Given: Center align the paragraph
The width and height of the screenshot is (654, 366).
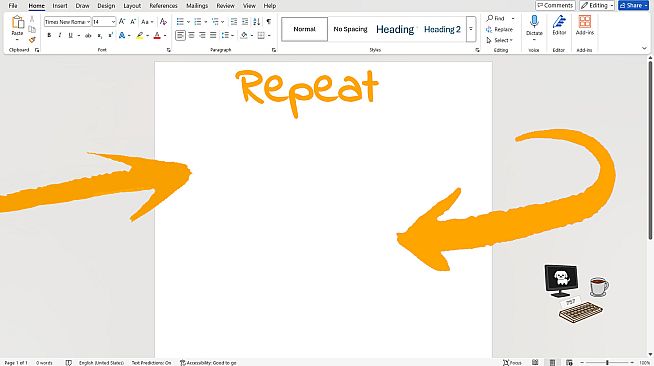Looking at the screenshot, I should tap(191, 35).
